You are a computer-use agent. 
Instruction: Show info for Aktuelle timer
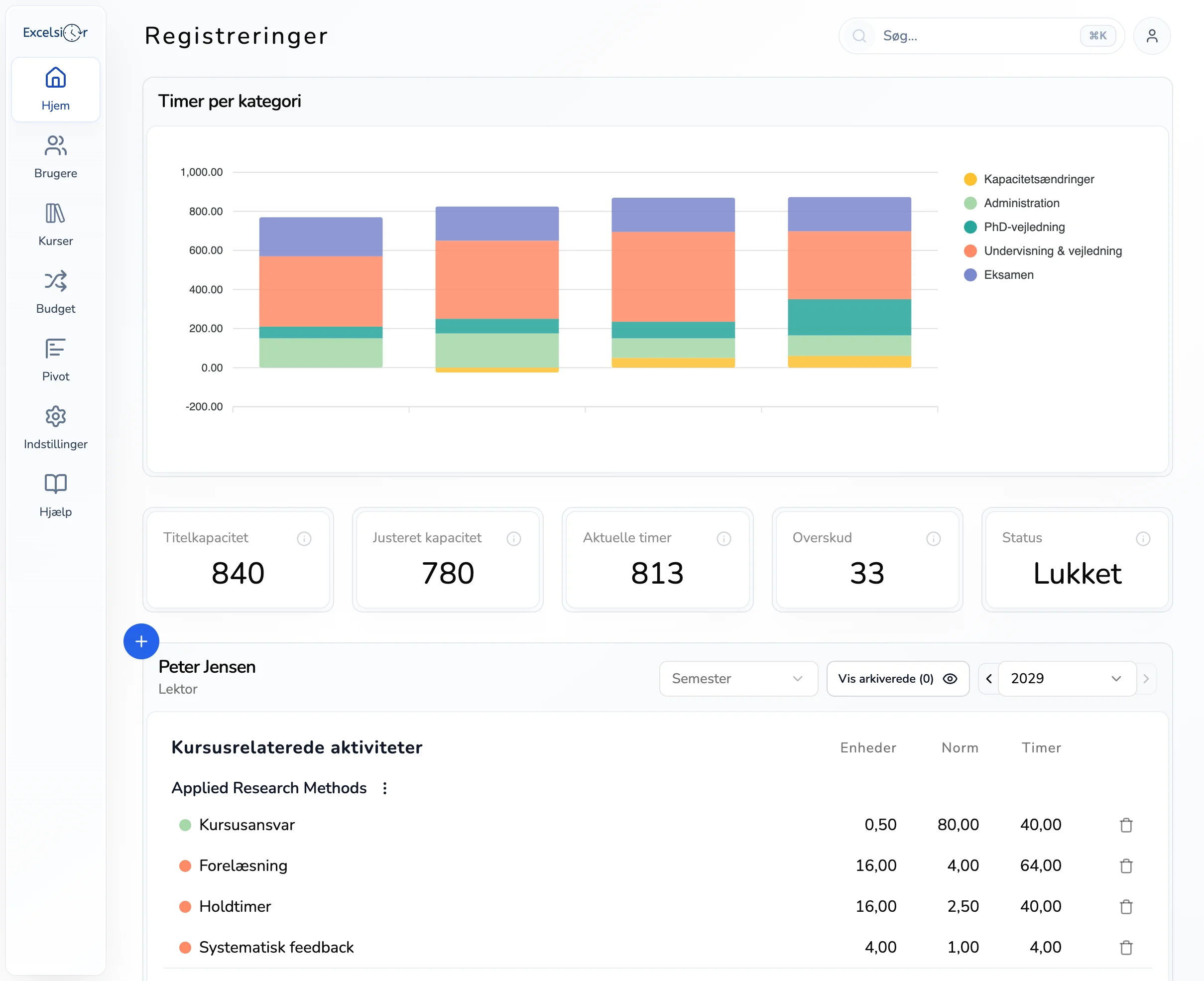click(724, 538)
